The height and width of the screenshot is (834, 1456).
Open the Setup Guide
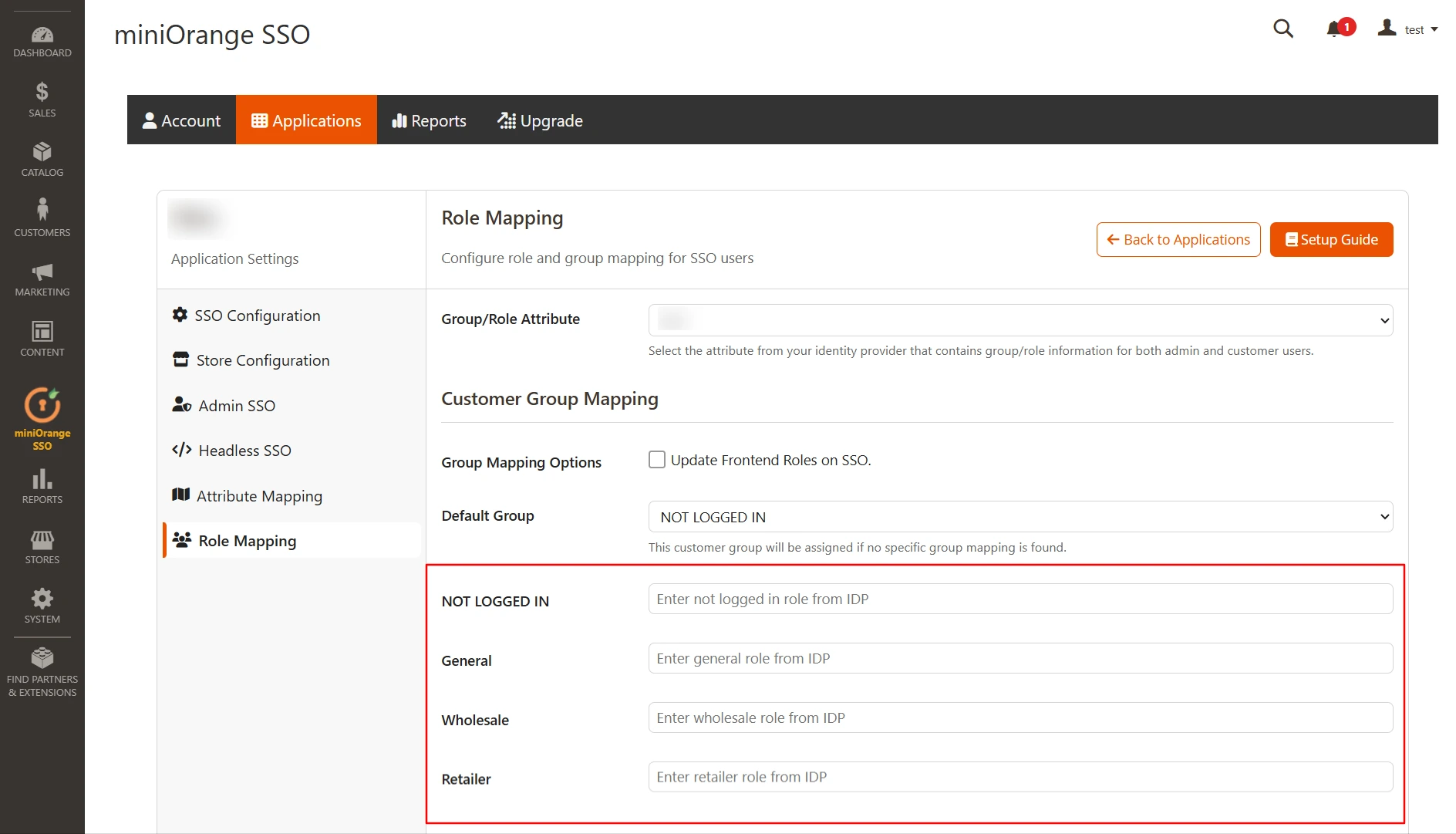tap(1330, 239)
